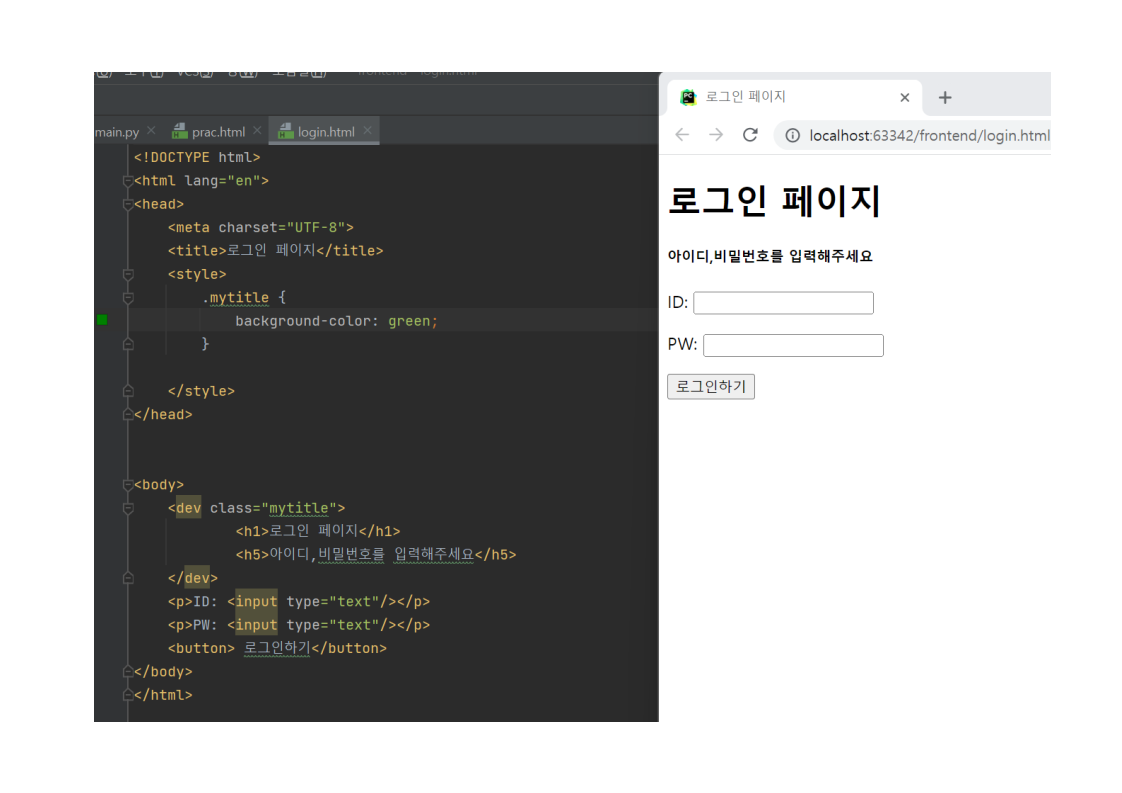
Task: Click the <h5> code line in the editor
Action: (376, 555)
